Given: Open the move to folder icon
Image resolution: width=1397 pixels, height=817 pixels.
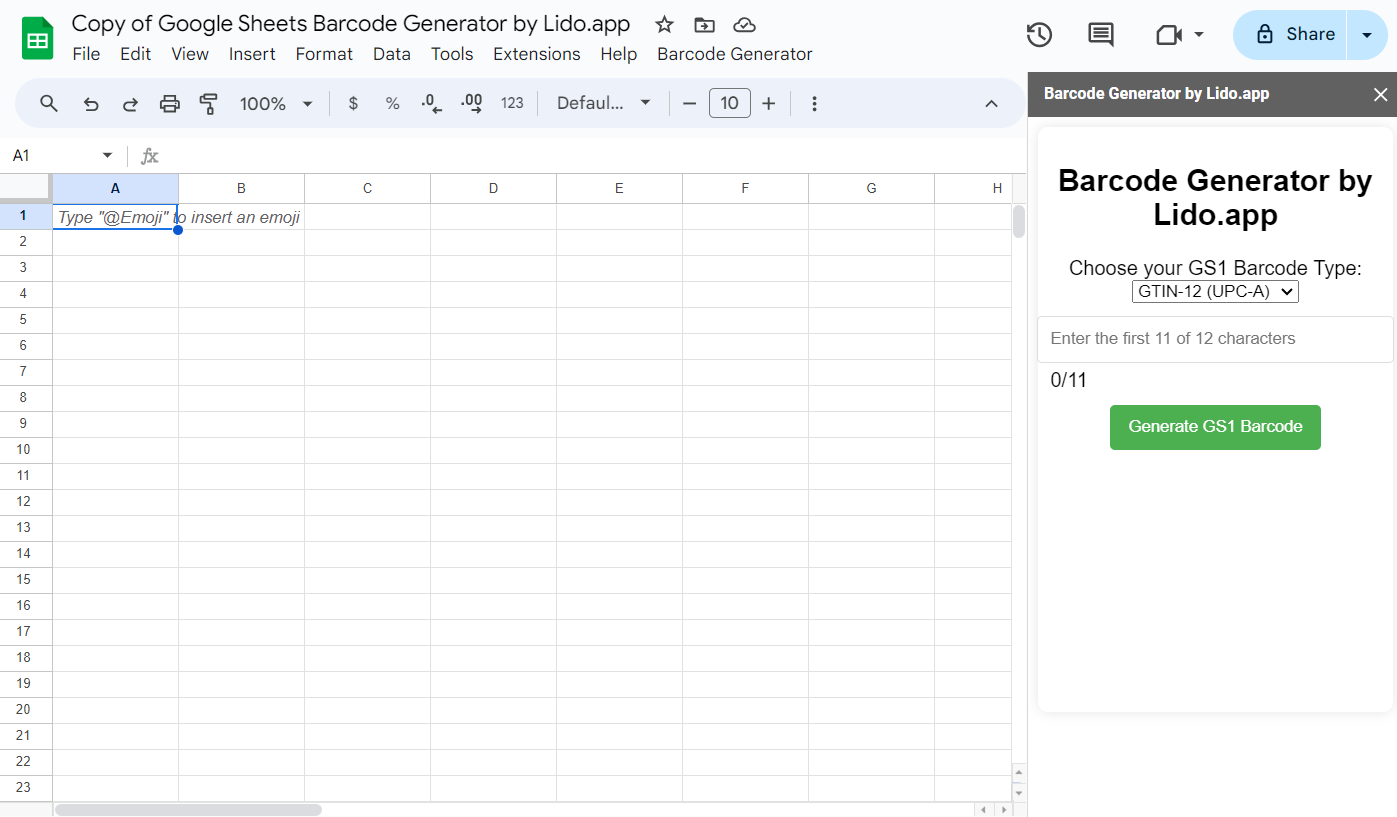Looking at the screenshot, I should pyautogui.click(x=704, y=25).
